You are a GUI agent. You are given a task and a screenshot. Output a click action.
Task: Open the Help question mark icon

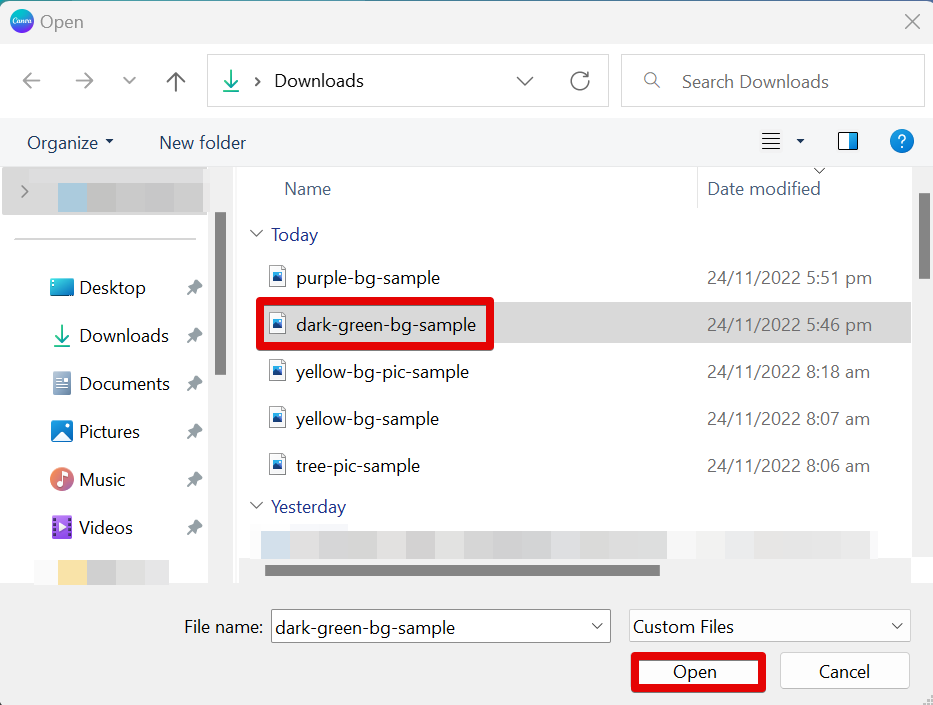pos(901,141)
